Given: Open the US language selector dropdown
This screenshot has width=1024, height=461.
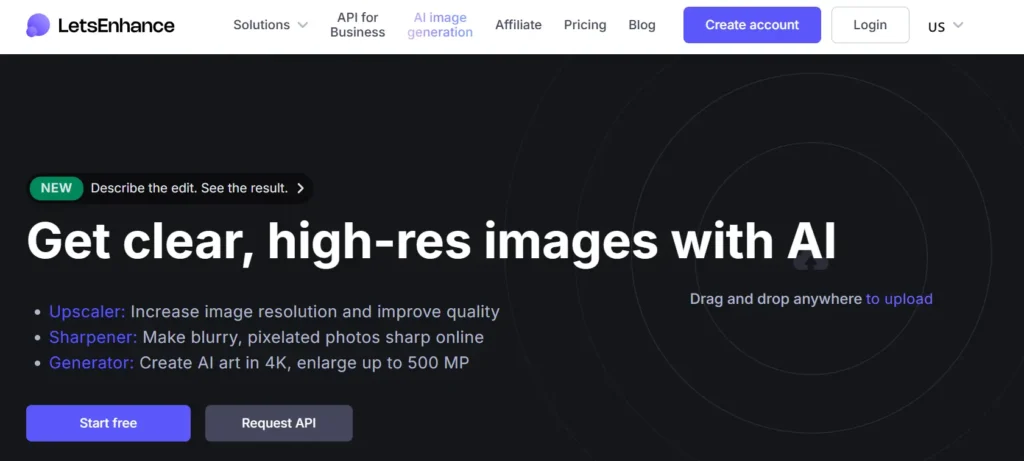Looking at the screenshot, I should point(945,26).
